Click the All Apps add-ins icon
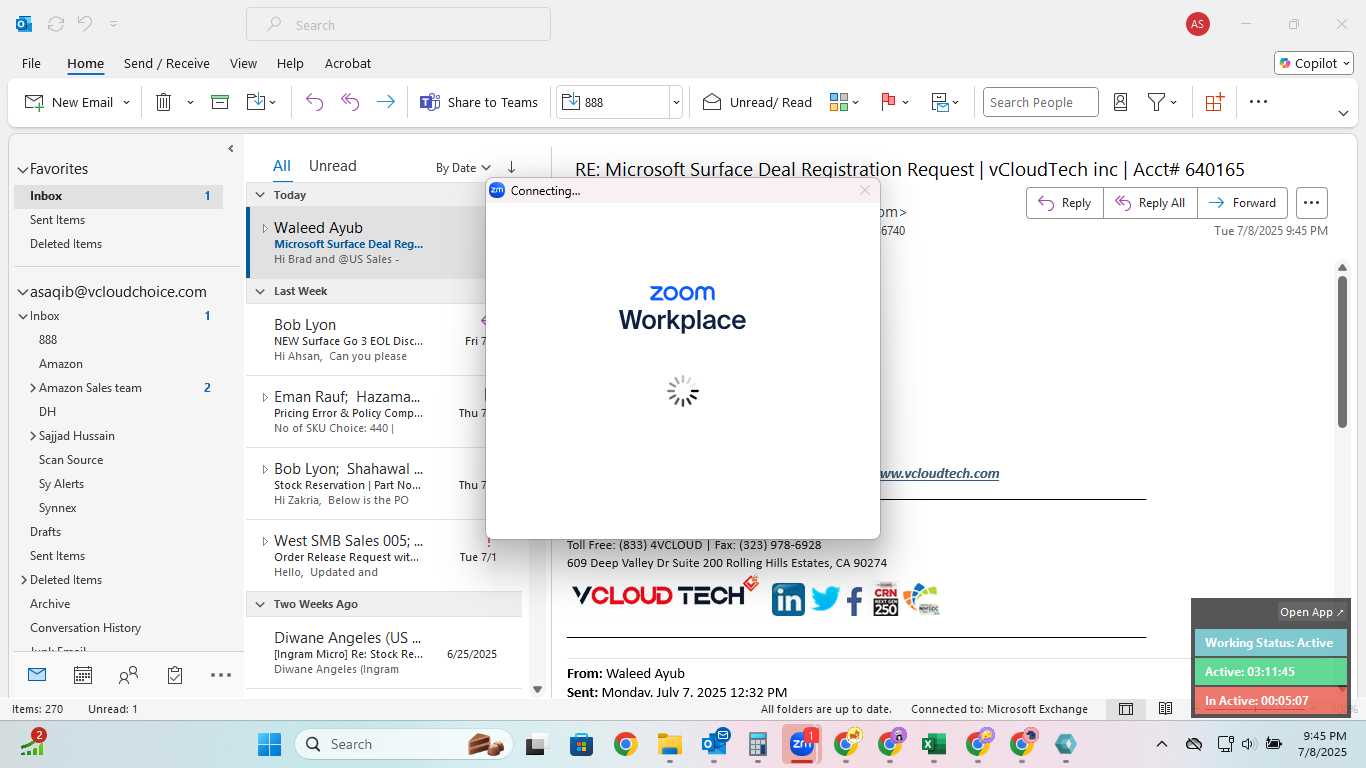Image resolution: width=1366 pixels, height=768 pixels. (1214, 102)
